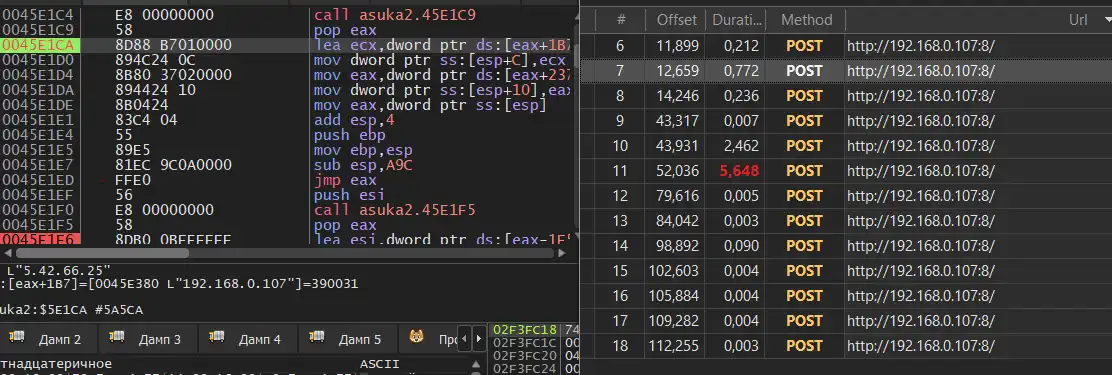The height and width of the screenshot is (375, 1112).
Task: Click offset 79,616 in request row 12
Action: [x=677, y=196]
